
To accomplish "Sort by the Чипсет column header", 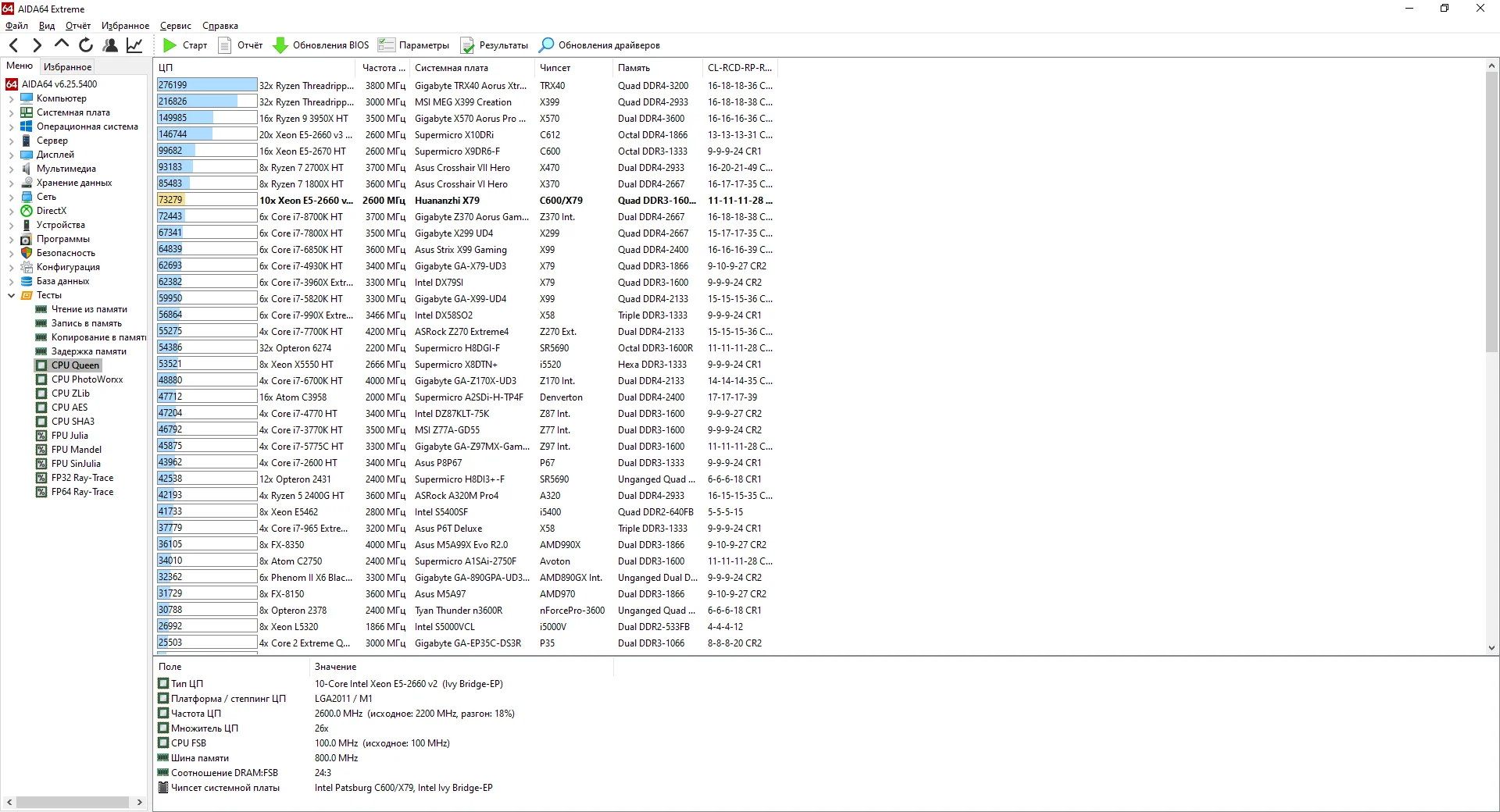I will [573, 68].
